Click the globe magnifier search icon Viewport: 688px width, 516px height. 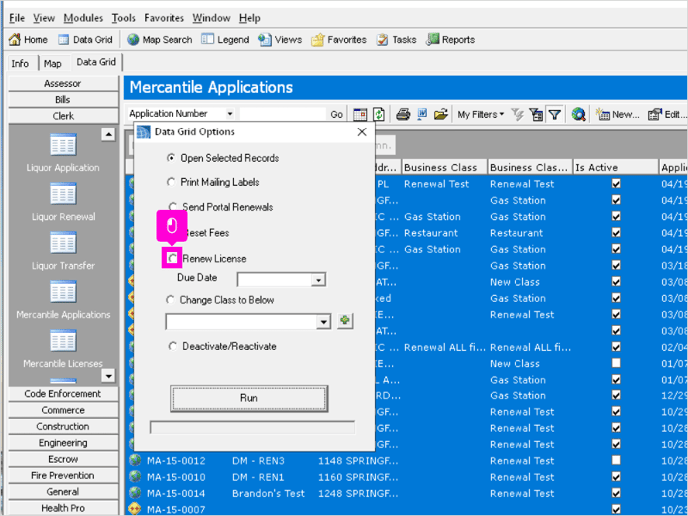[x=578, y=115]
